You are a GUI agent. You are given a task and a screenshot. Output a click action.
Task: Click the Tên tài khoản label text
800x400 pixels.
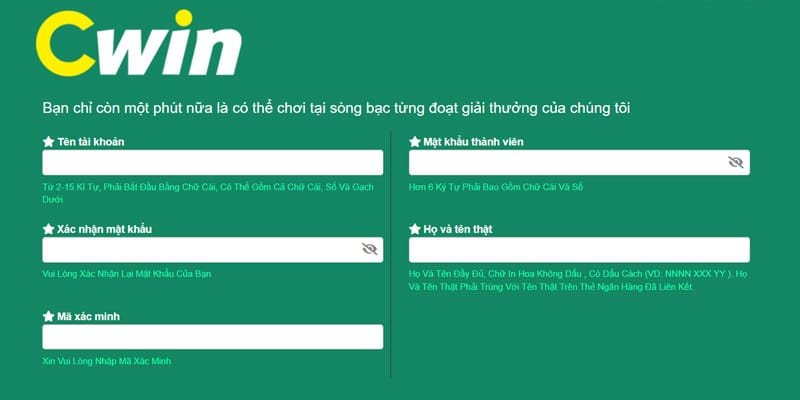point(91,142)
